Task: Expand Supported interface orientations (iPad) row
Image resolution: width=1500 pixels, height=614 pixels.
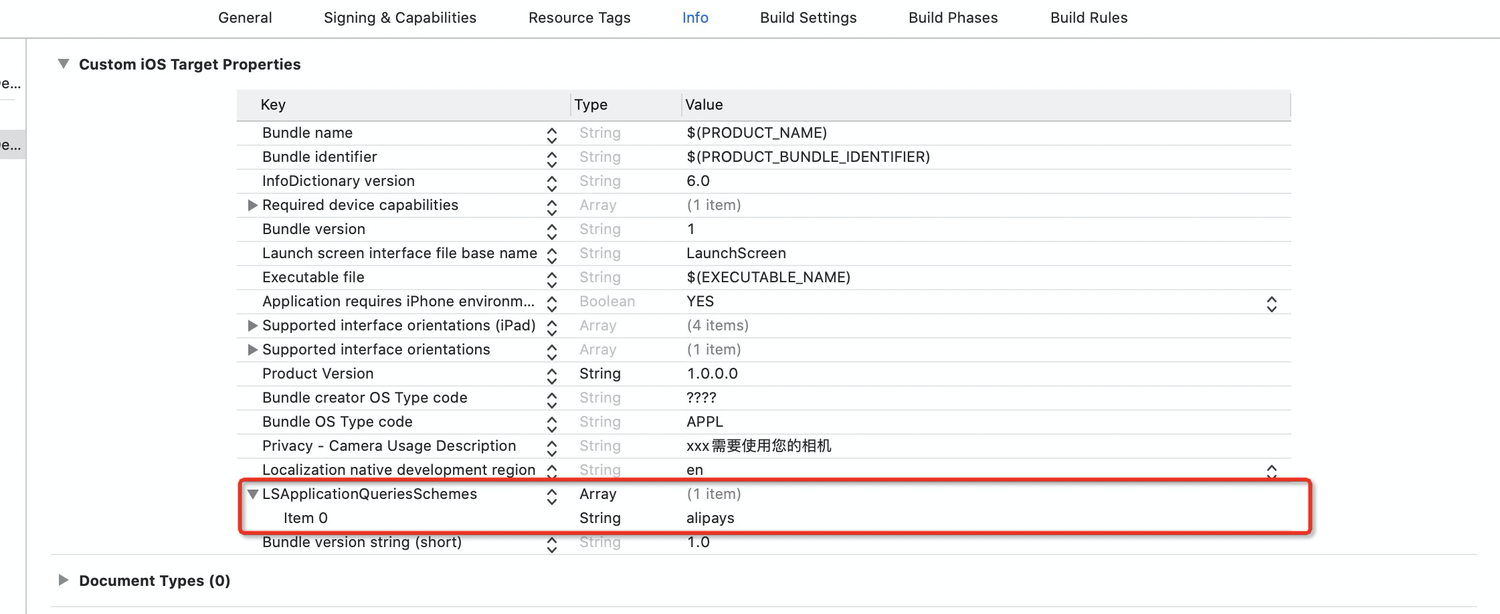Action: point(252,325)
